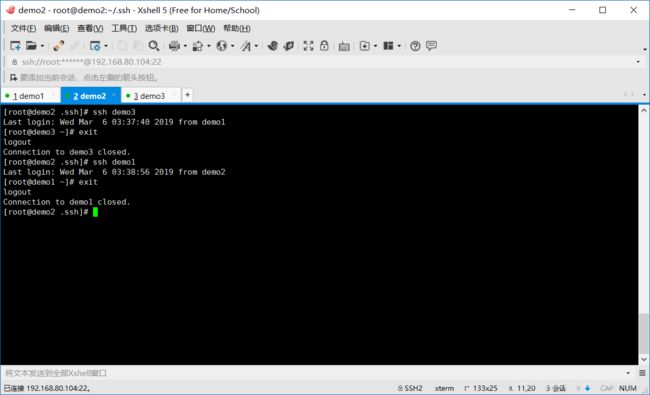This screenshot has height=395, width=650.
Task: Open the 选项卡(B) menu
Action: pos(161,28)
